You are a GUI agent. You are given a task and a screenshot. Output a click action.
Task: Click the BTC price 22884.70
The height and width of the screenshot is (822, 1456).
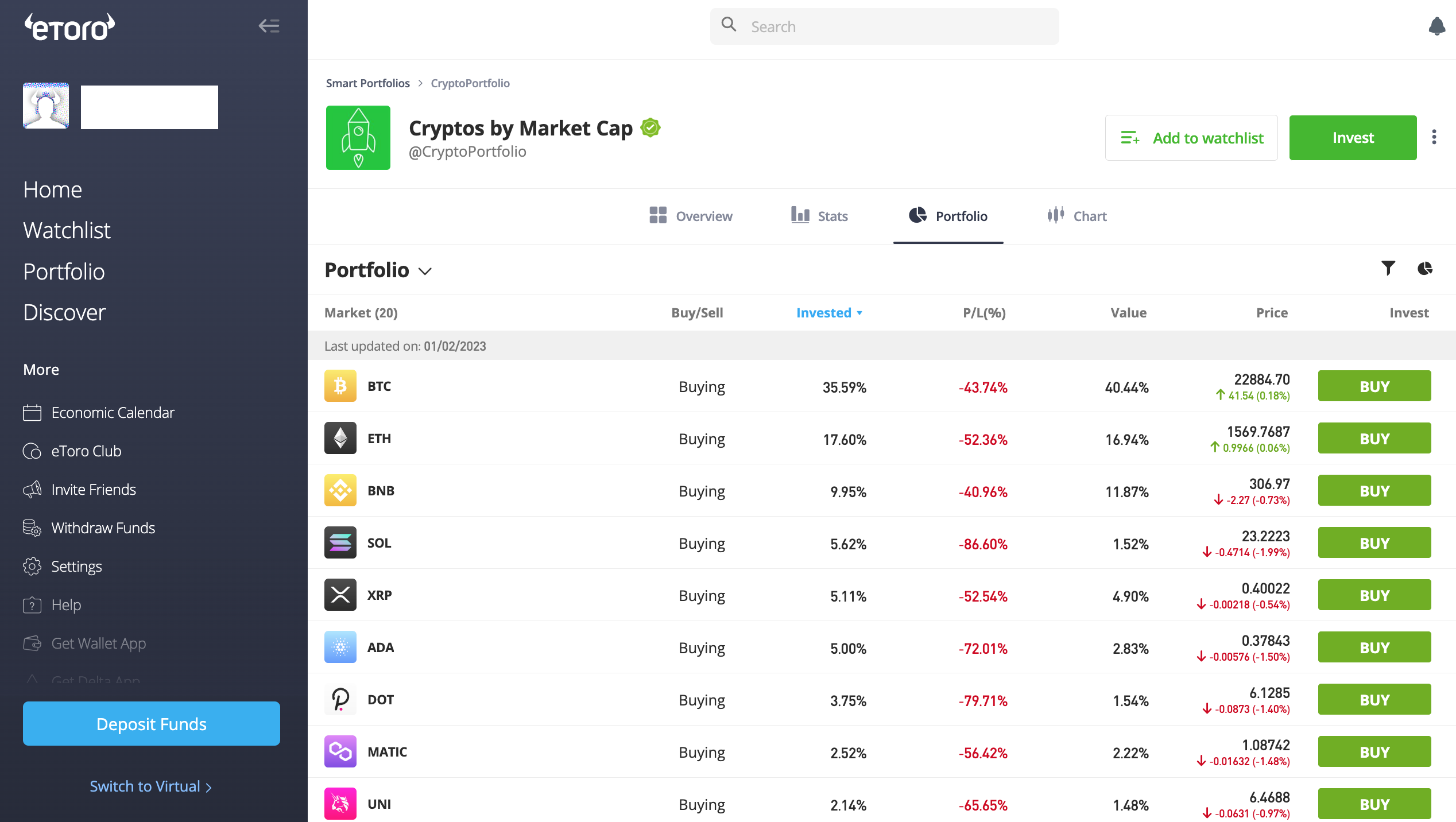pos(1262,379)
